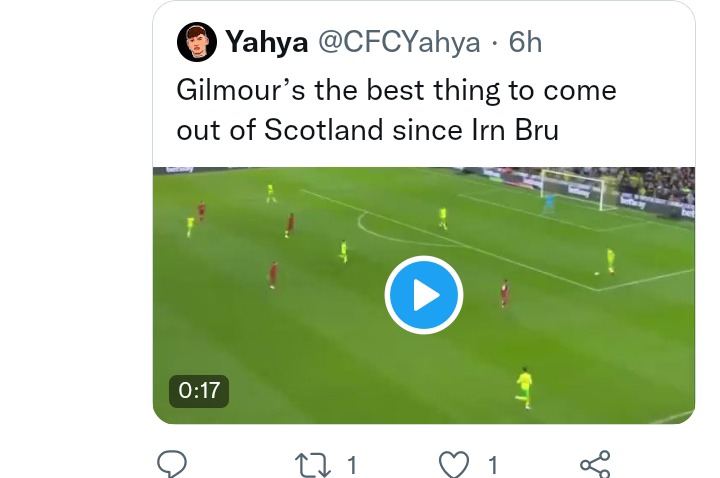
Task: Click the player with the ball near the box
Action: pyautogui.click(x=610, y=262)
